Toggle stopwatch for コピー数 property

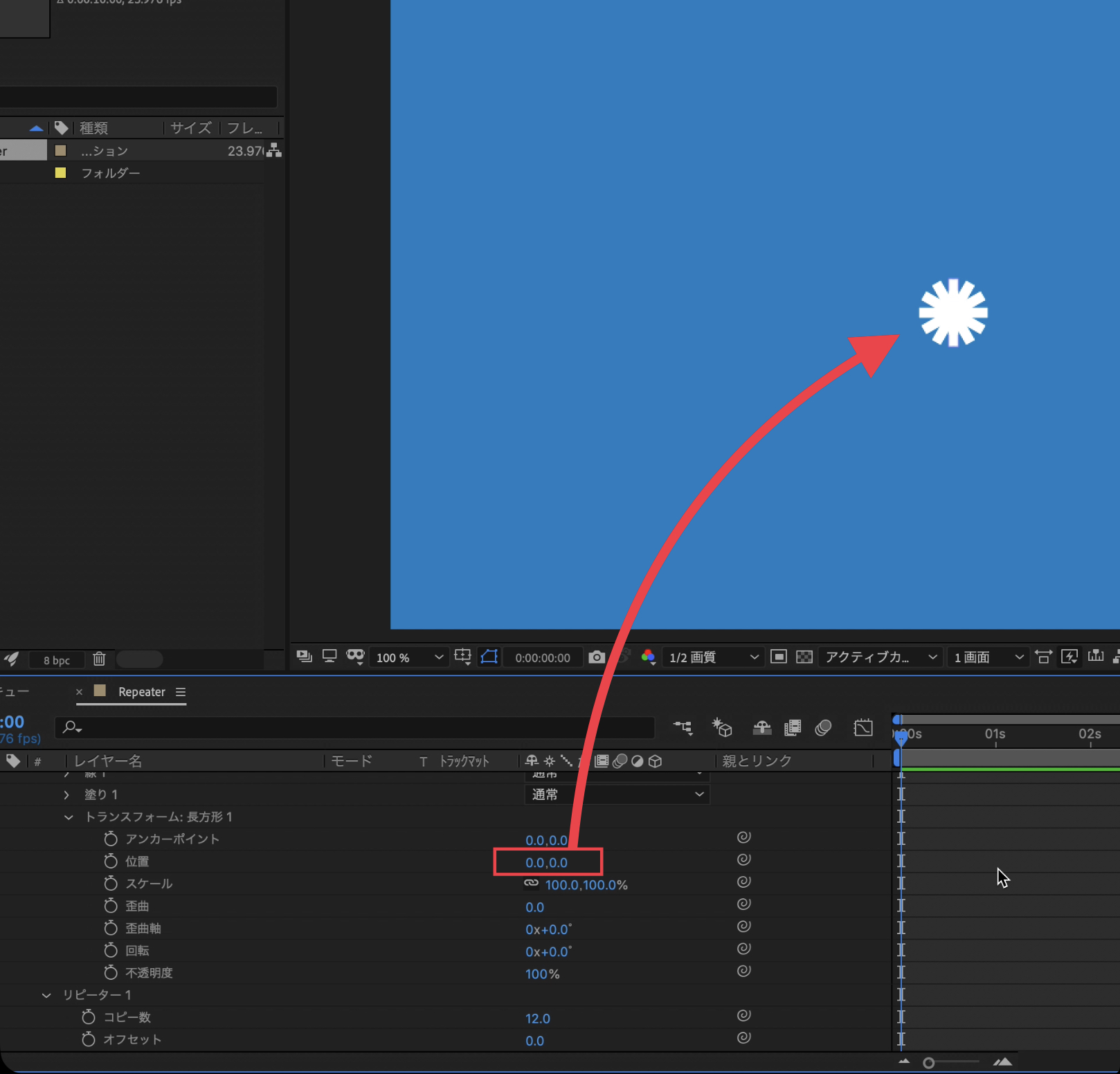tap(89, 1017)
